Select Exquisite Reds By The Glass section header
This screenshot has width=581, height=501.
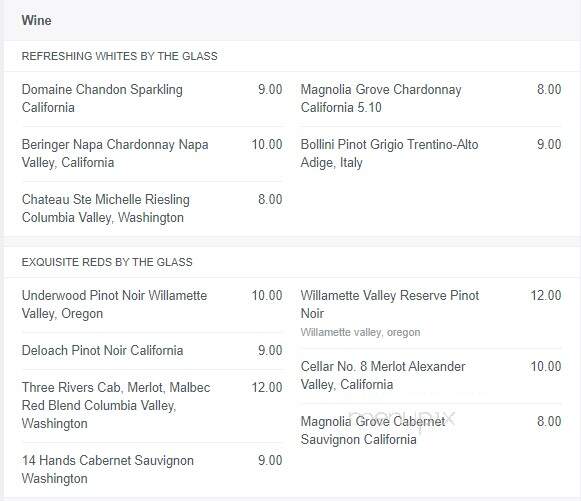(107, 262)
